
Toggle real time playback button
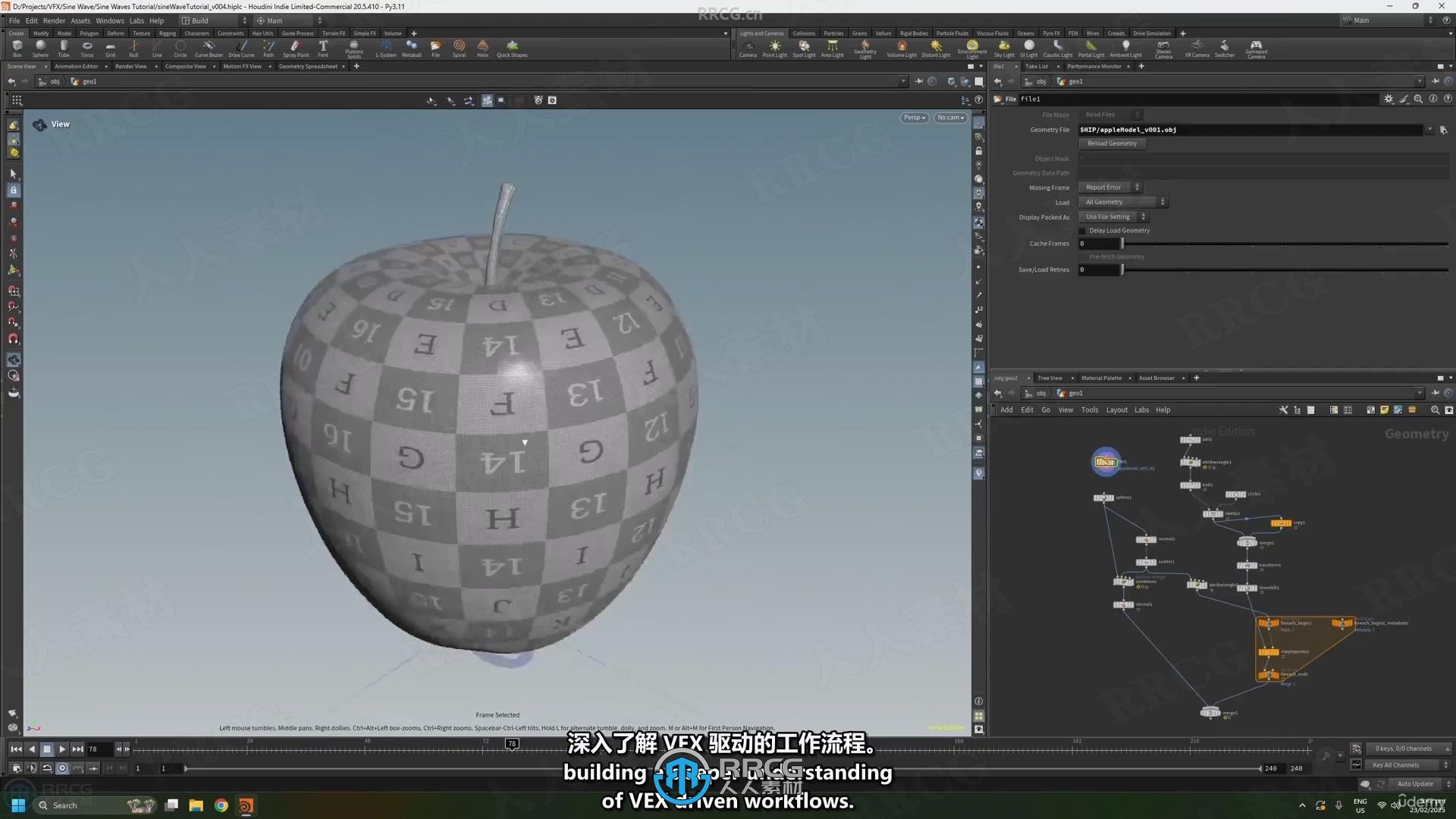tap(62, 768)
